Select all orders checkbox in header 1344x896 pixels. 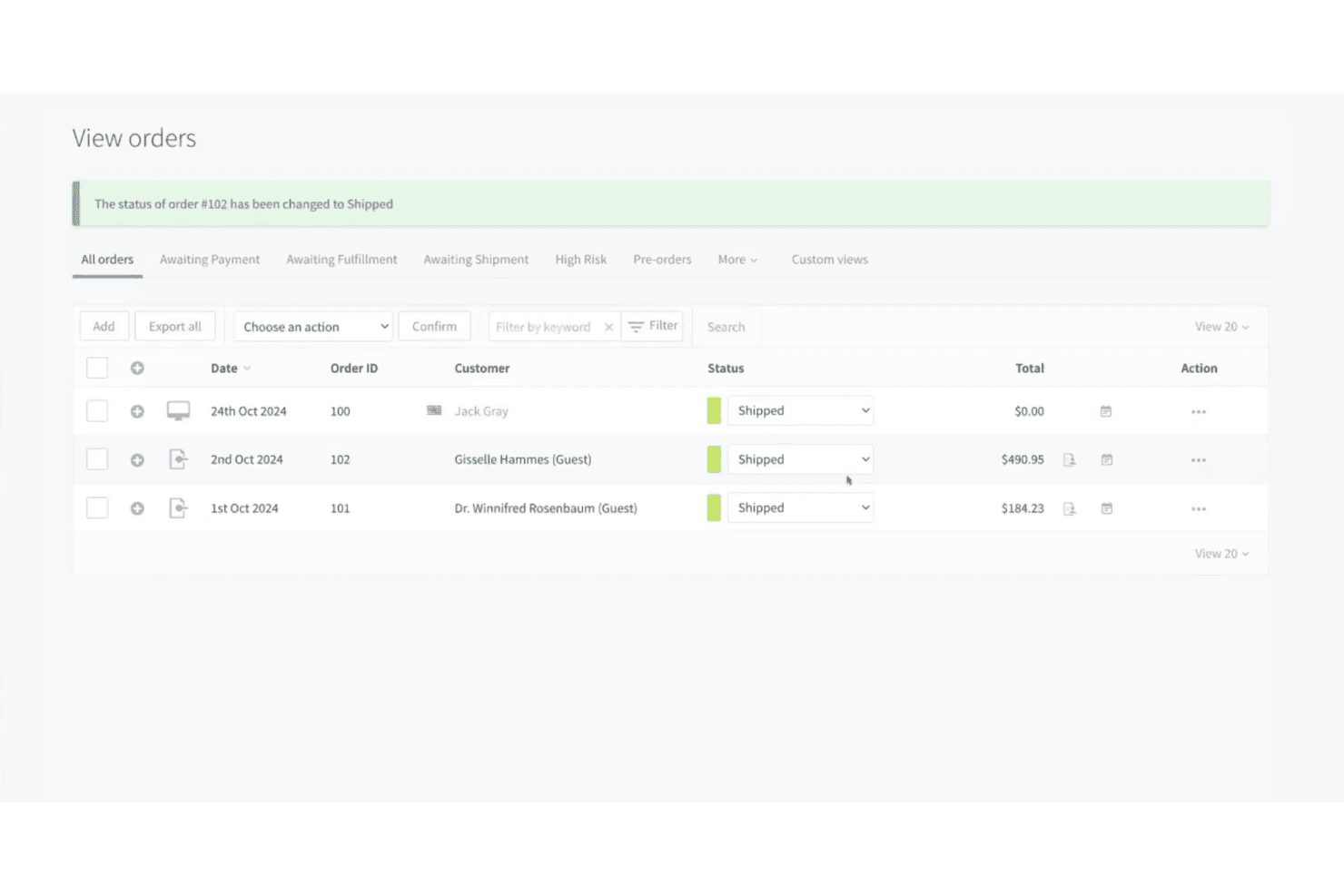pyautogui.click(x=97, y=368)
